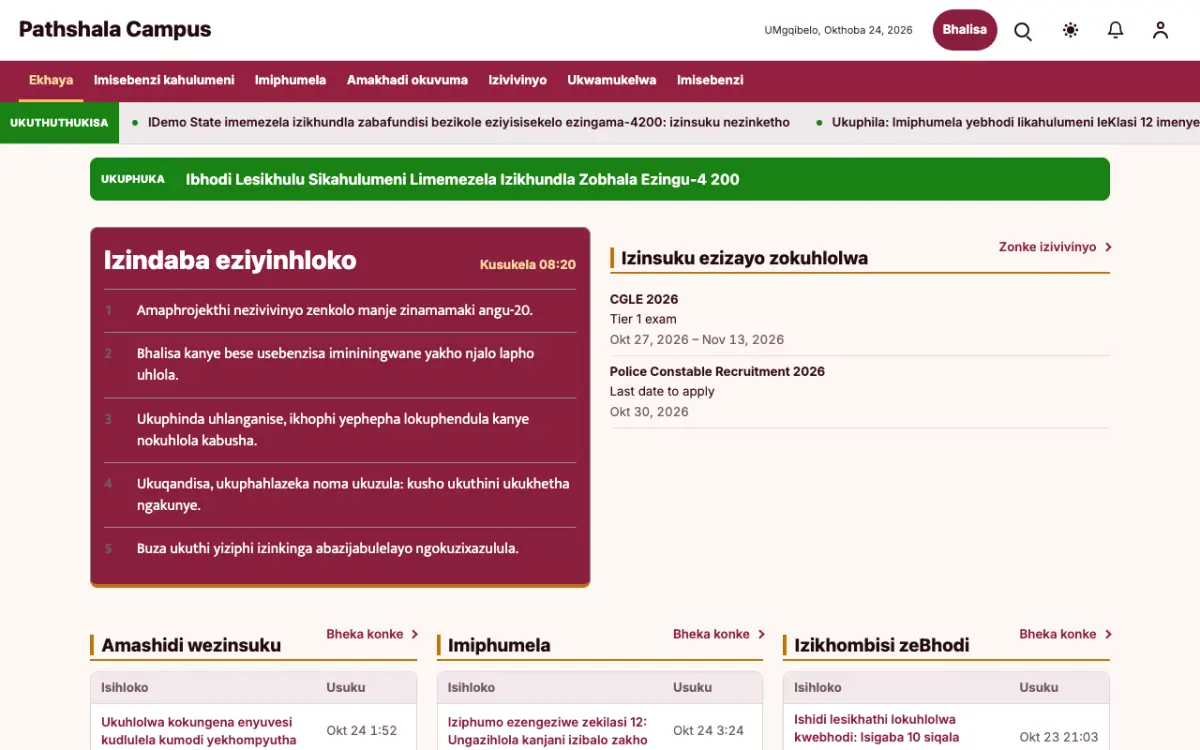Viewport: 1200px width, 750px height.
Task: Click Okt 24 3:24 timestamp
Action: click(708, 731)
